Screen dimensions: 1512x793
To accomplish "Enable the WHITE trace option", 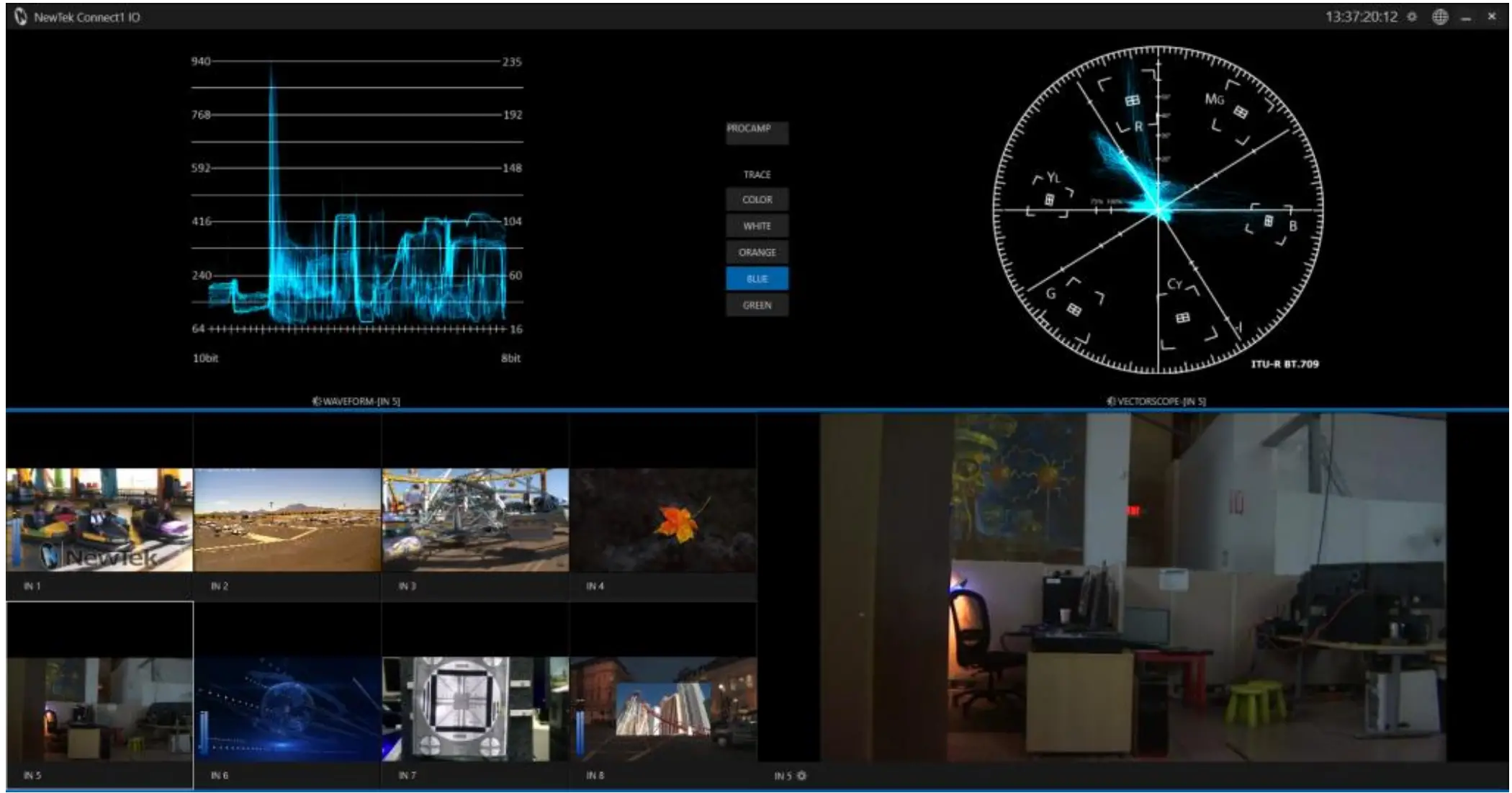I will pyautogui.click(x=757, y=226).
